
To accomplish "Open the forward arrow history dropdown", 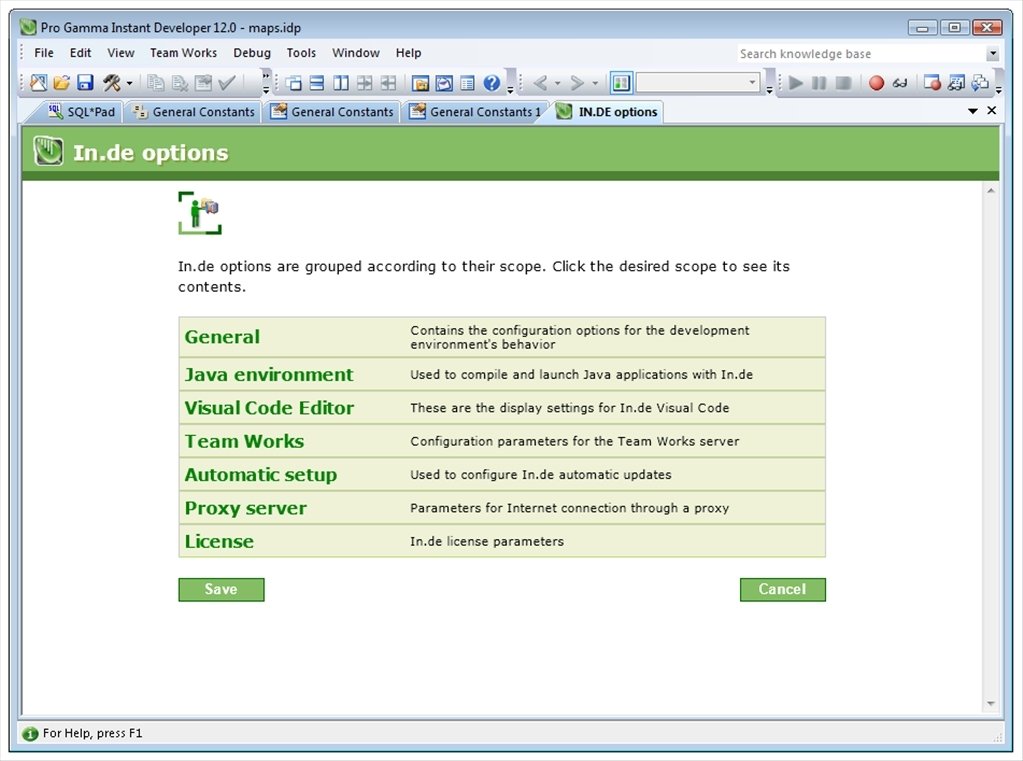I will 594,82.
